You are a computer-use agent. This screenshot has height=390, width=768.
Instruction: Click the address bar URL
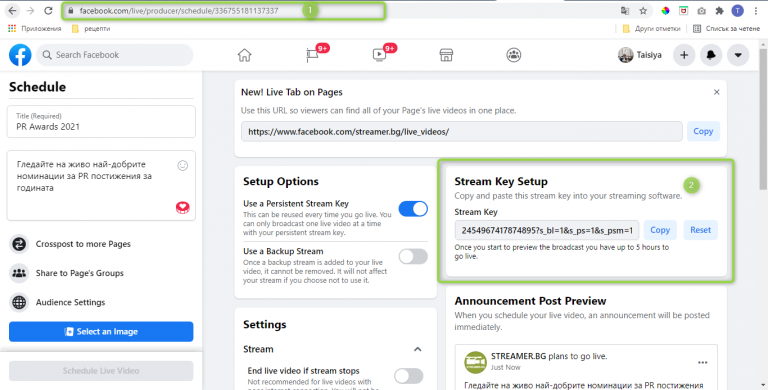point(179,11)
